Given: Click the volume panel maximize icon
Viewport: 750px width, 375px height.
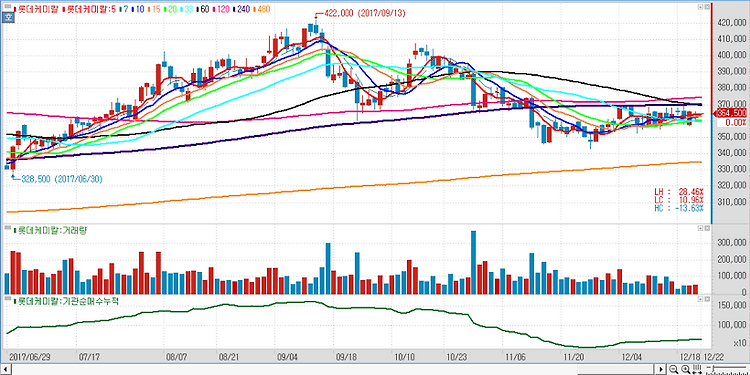Looking at the screenshot, I should (x=700, y=229).
